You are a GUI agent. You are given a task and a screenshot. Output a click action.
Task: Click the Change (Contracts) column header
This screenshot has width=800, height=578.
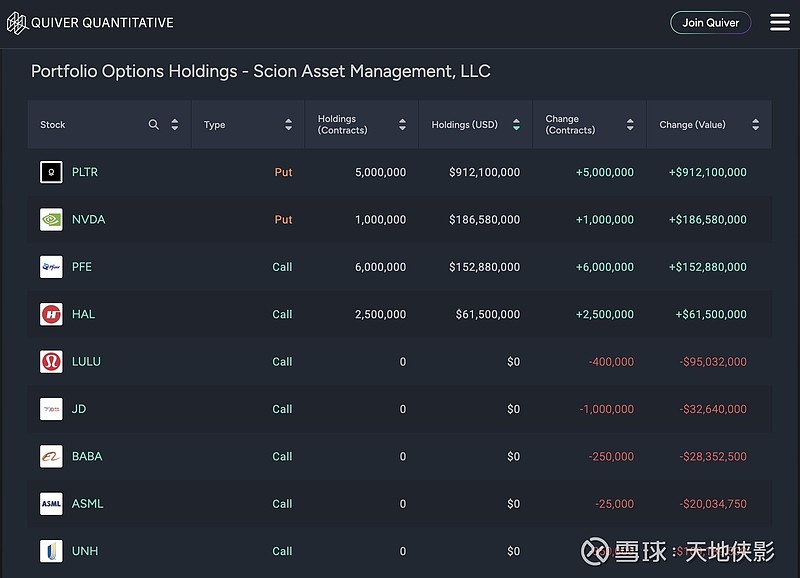[x=570, y=125]
